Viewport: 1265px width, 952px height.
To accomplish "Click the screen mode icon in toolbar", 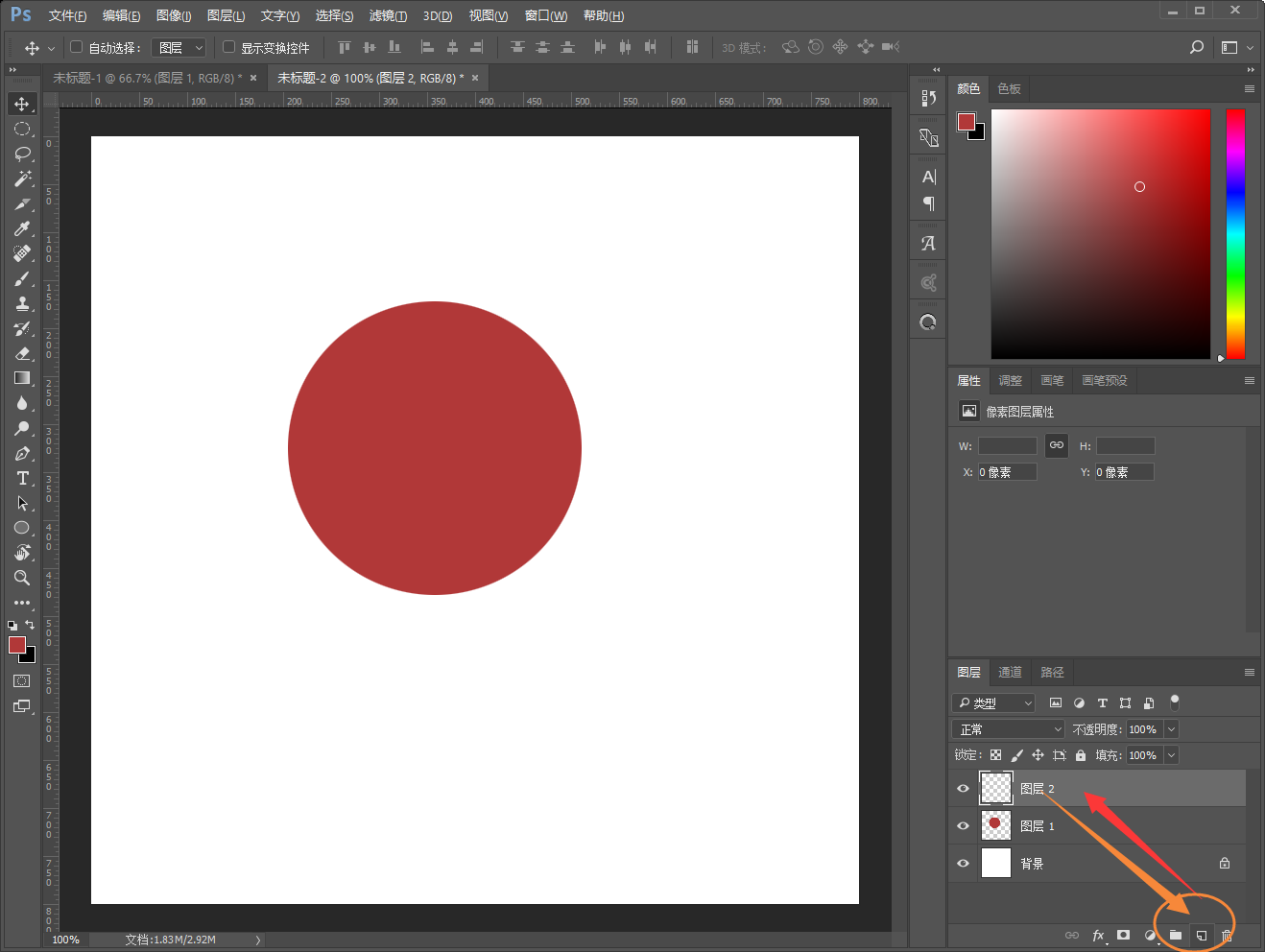I will 21,706.
